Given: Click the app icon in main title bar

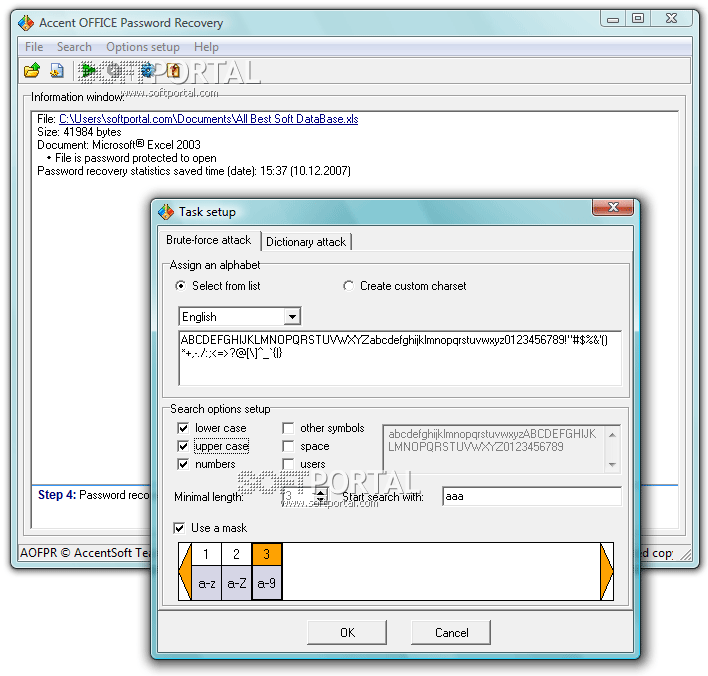Looking at the screenshot, I should (x=26, y=23).
